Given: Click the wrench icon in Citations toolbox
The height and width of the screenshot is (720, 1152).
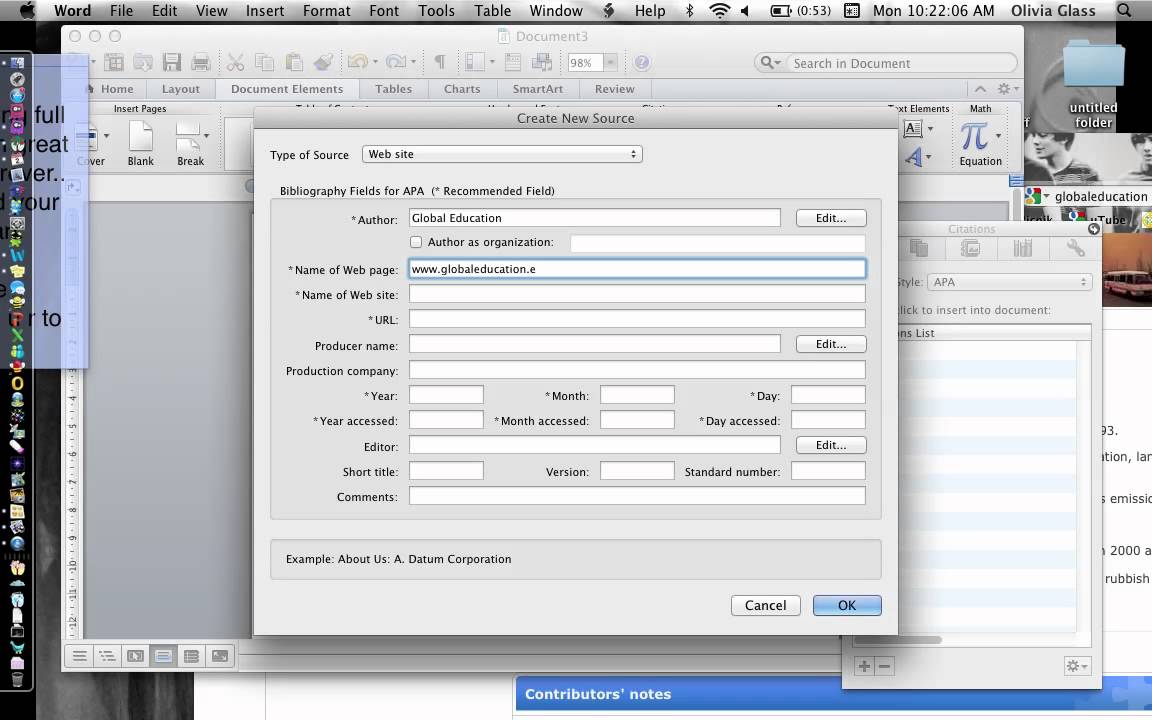Looking at the screenshot, I should tap(1076, 248).
